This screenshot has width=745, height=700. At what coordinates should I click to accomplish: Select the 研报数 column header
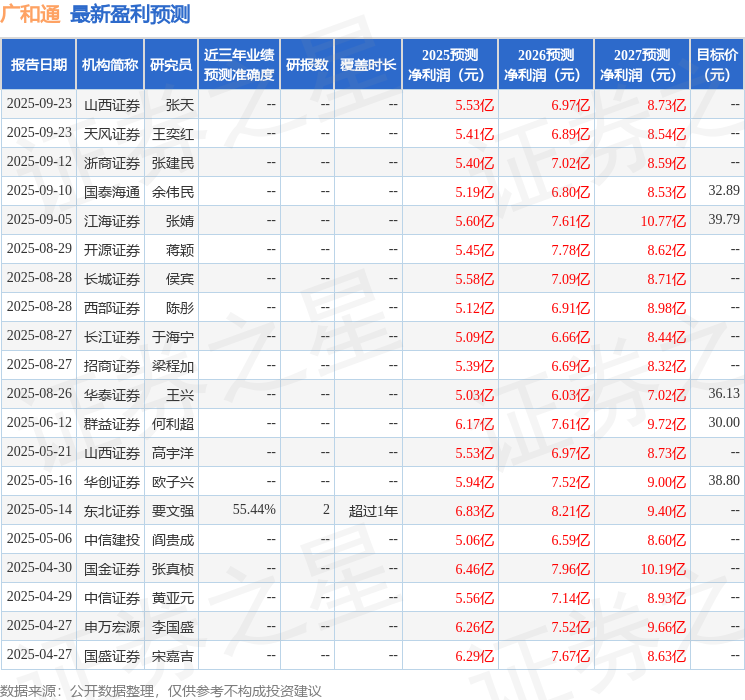[307, 64]
